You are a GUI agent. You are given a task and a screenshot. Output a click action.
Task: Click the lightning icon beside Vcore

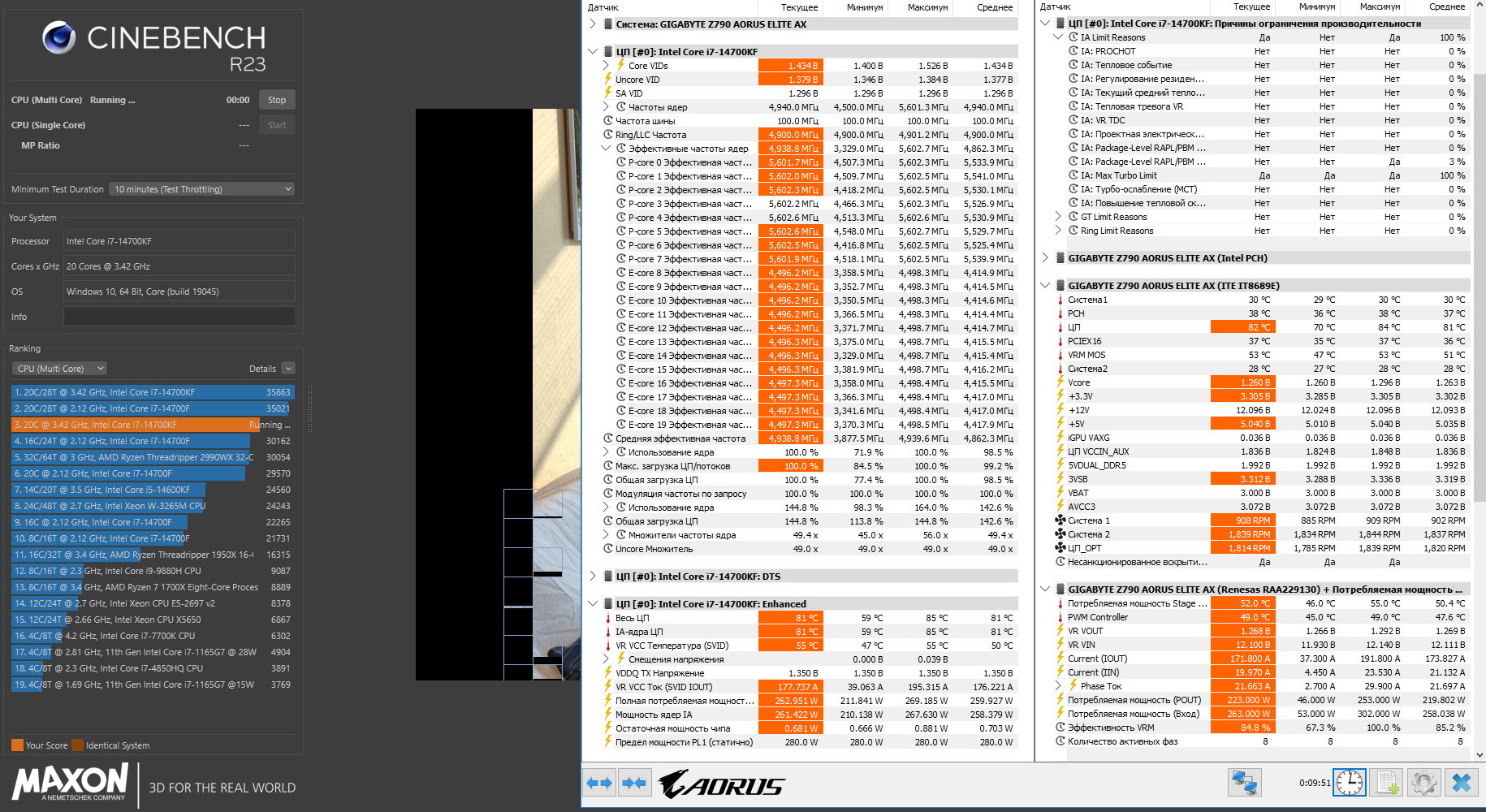1060,382
